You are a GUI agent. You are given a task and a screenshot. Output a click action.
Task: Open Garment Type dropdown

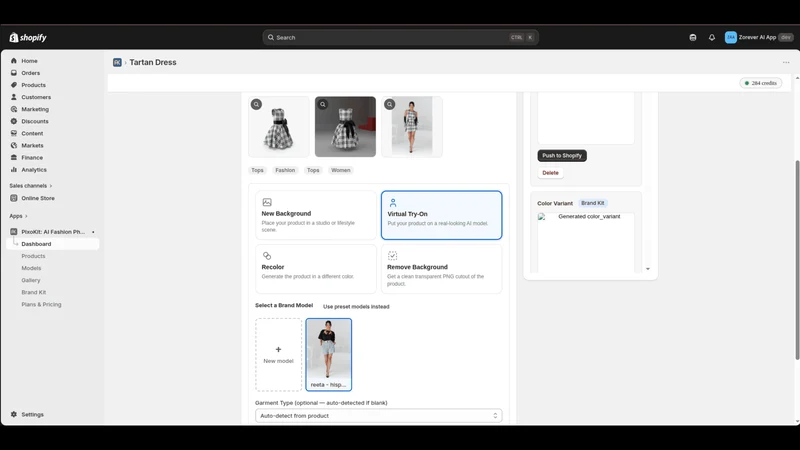(379, 416)
